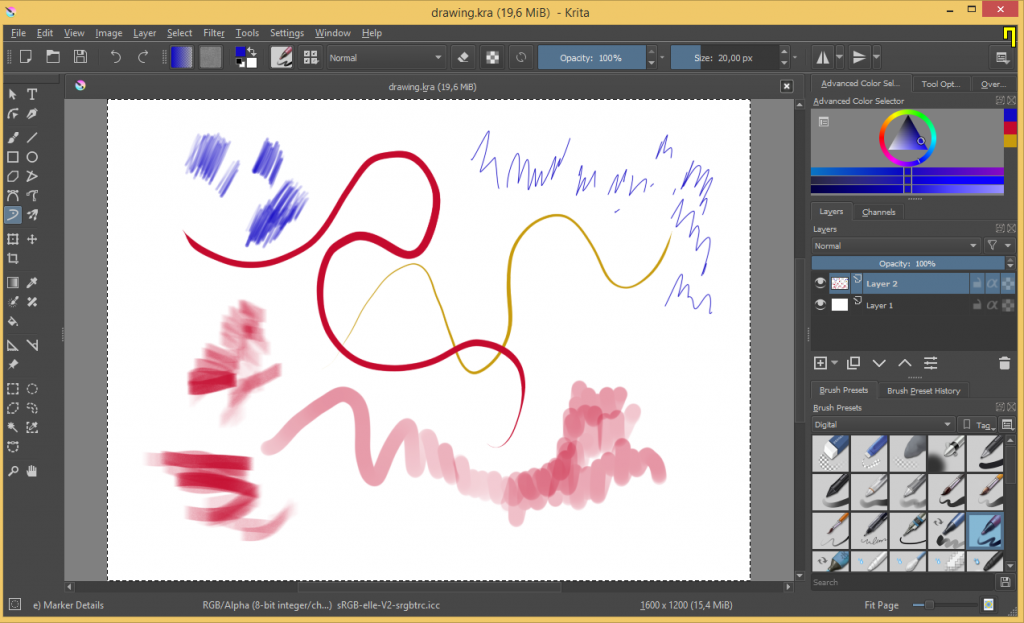Screen dimensions: 1024x623
Task: Open the Filter menu
Action: point(213,33)
